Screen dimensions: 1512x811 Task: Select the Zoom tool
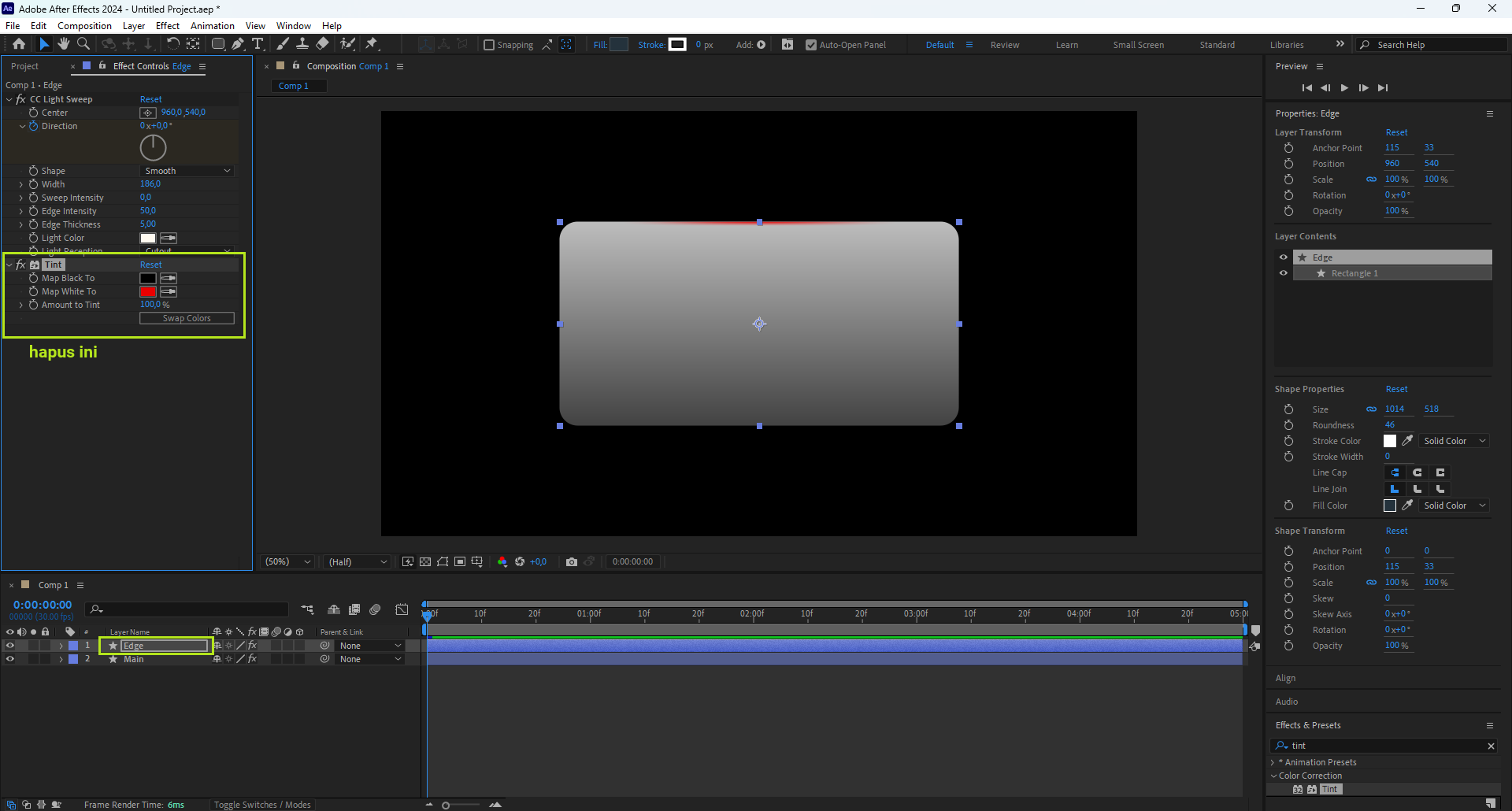tap(83, 45)
